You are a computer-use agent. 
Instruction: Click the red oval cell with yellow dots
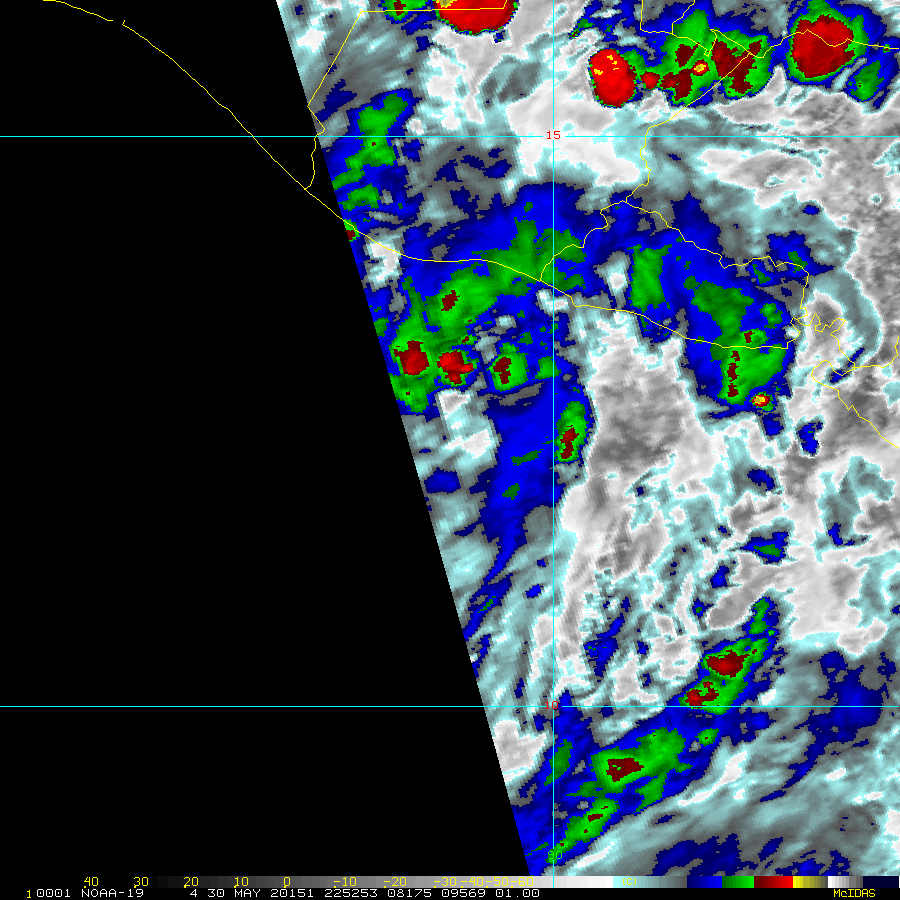[613, 76]
